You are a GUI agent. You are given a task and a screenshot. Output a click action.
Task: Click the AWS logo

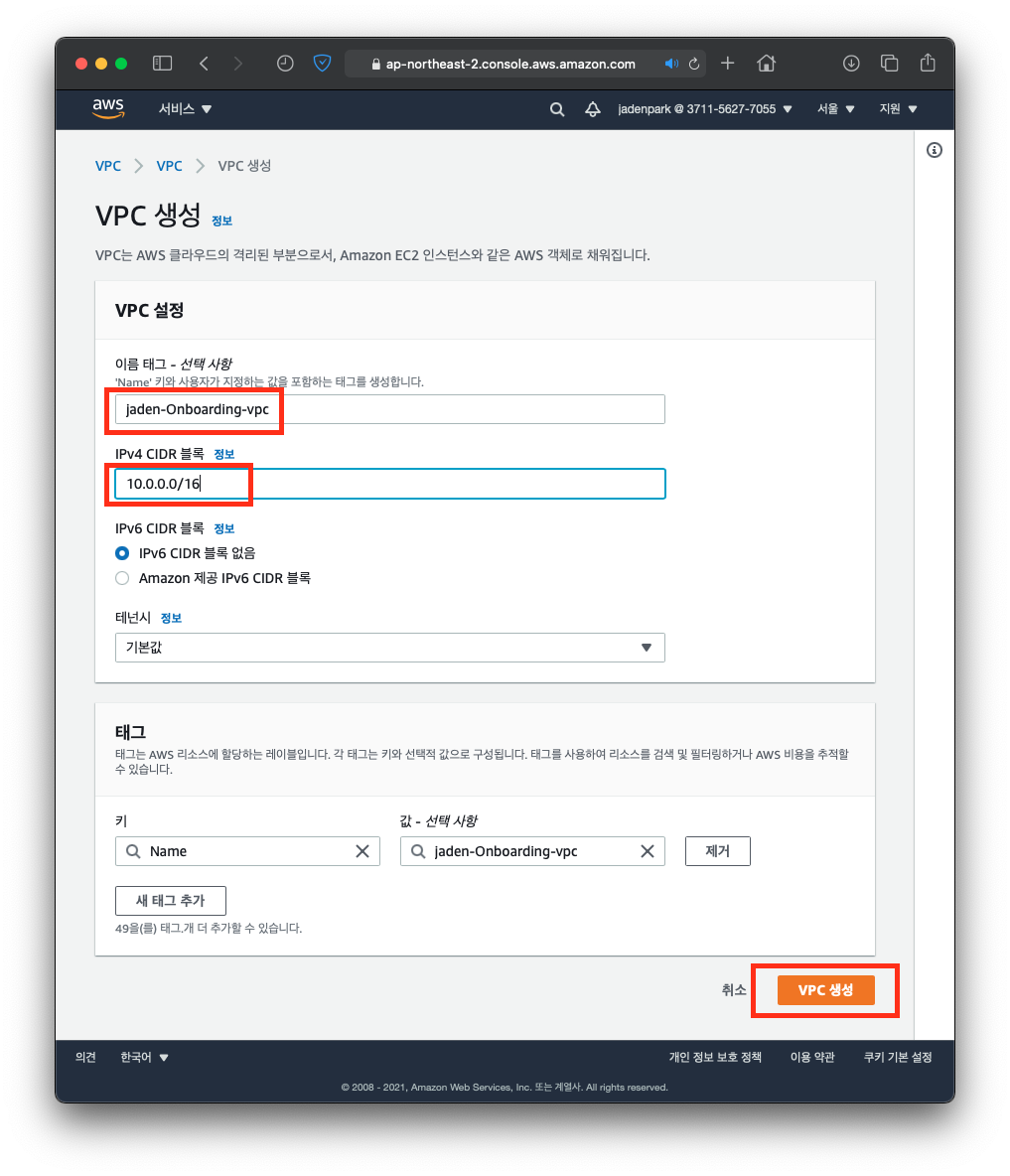click(108, 108)
